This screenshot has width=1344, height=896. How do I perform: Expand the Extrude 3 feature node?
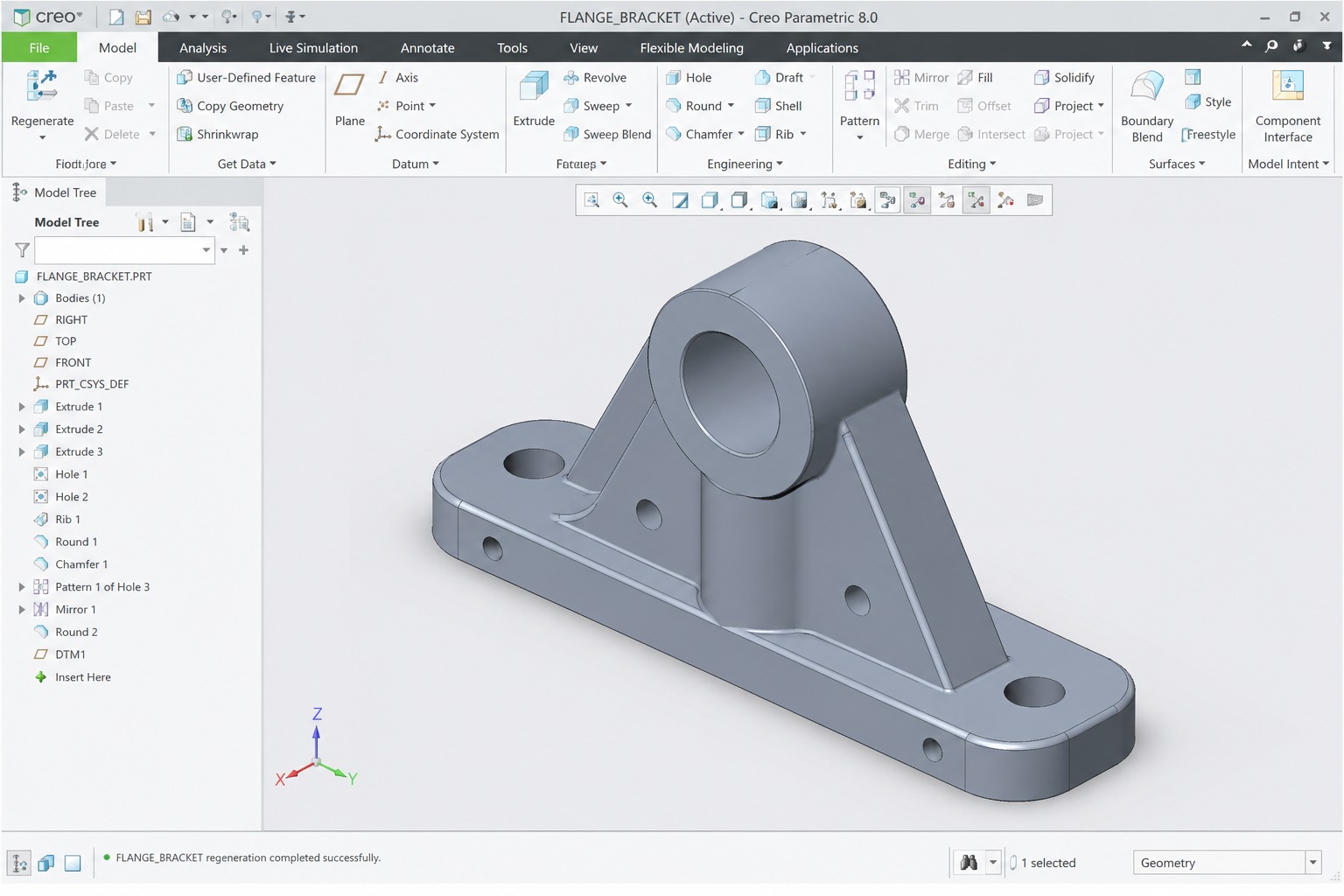click(x=22, y=452)
